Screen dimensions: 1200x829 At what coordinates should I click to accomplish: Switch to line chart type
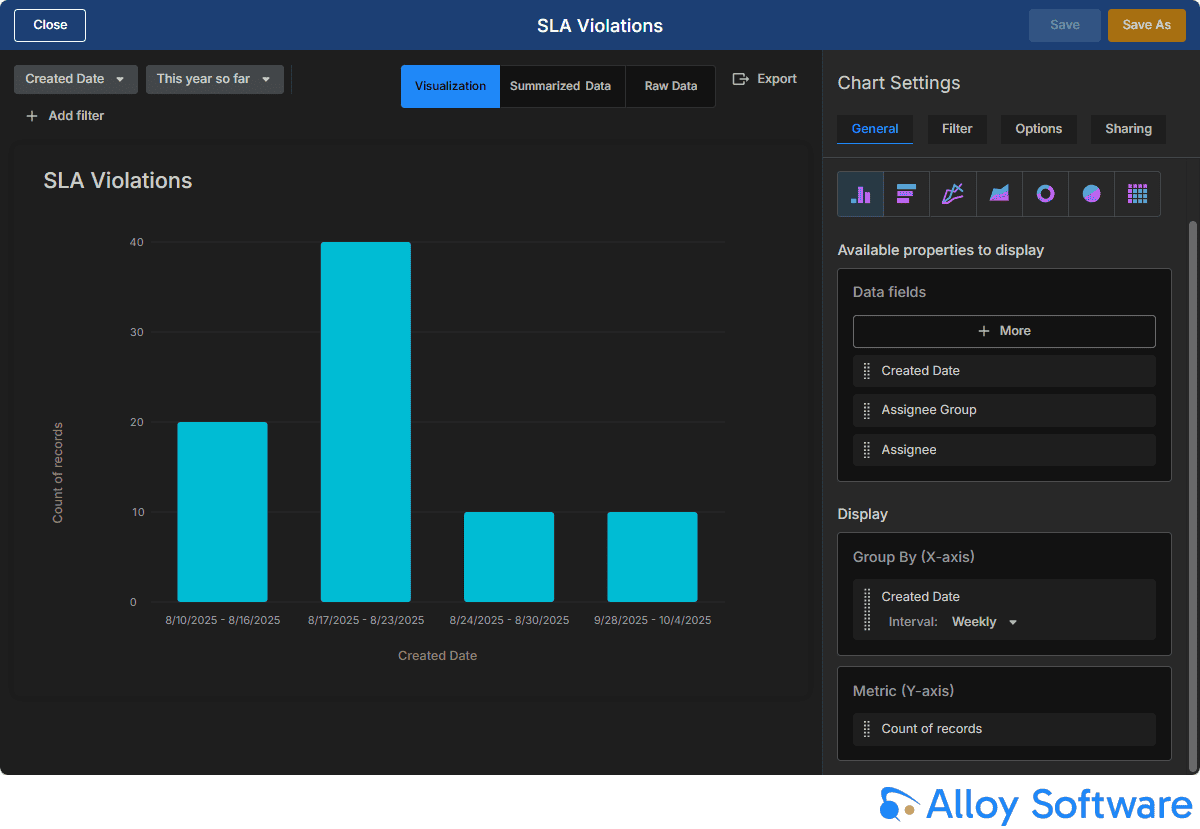coord(952,194)
